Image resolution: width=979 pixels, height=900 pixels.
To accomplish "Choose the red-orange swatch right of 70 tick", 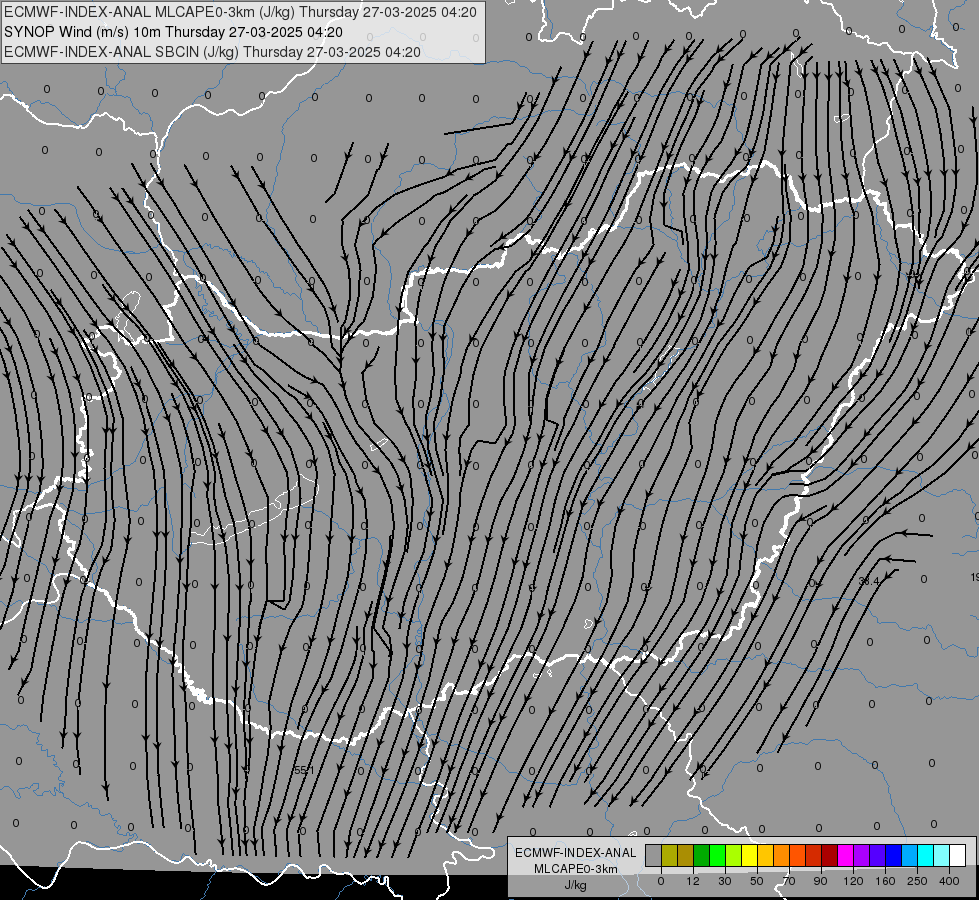I will tap(798, 855).
